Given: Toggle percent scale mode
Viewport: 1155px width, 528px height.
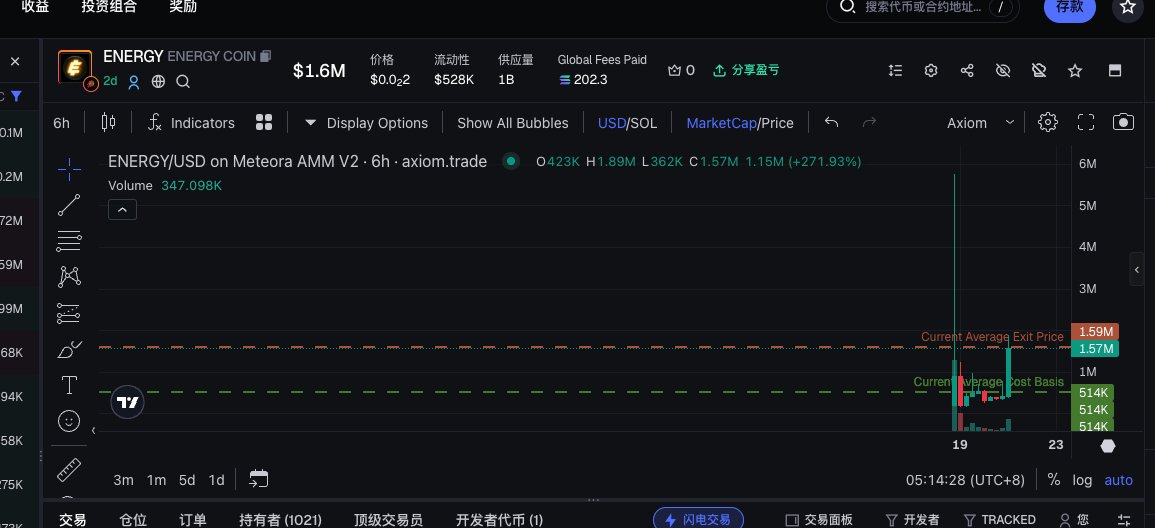Looking at the screenshot, I should [x=1054, y=479].
